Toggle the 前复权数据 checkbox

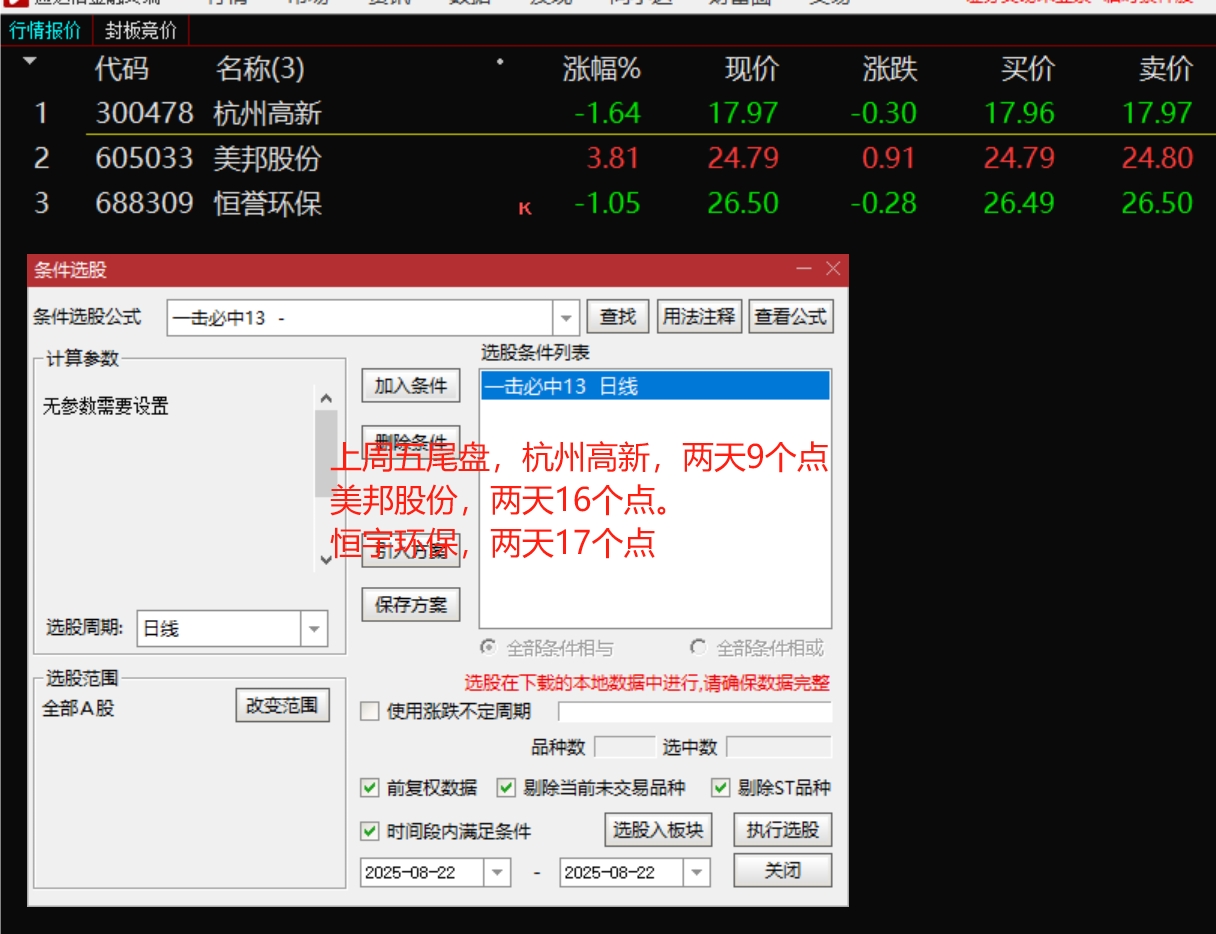(370, 788)
